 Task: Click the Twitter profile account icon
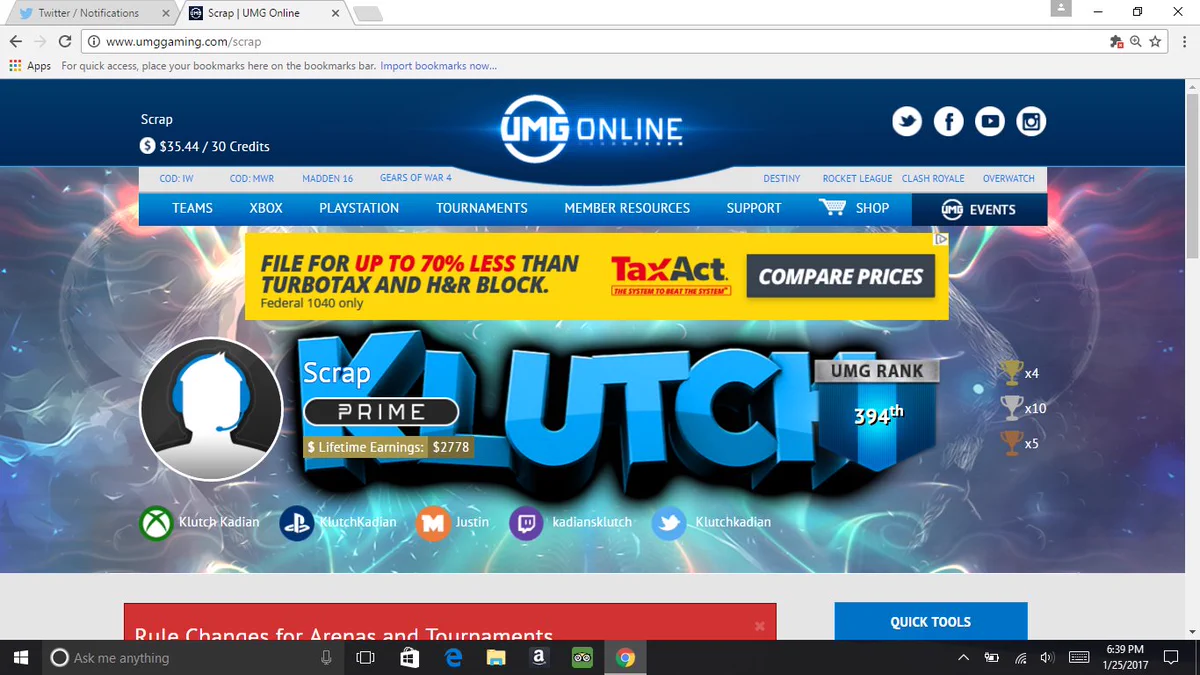(669, 523)
